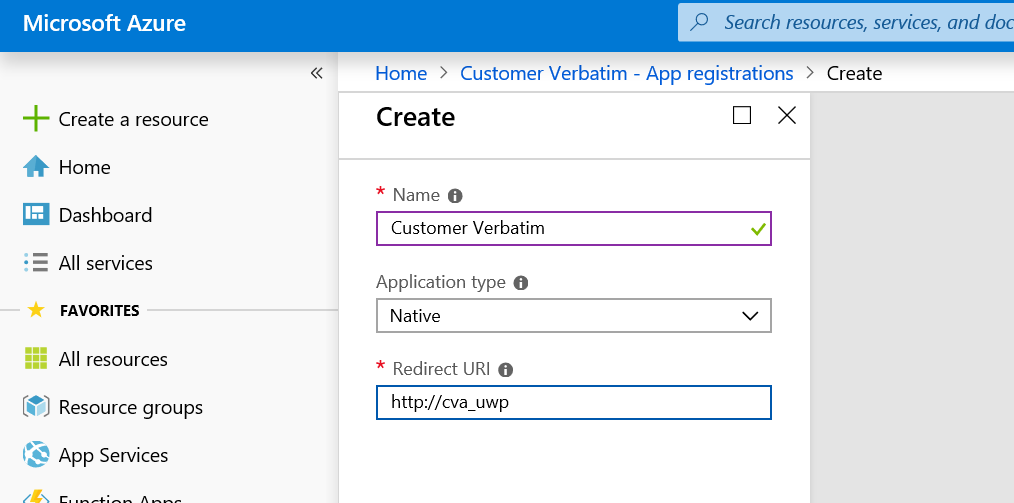1014x503 pixels.
Task: Collapse the sidebar with the double chevron
Action: tap(316, 73)
